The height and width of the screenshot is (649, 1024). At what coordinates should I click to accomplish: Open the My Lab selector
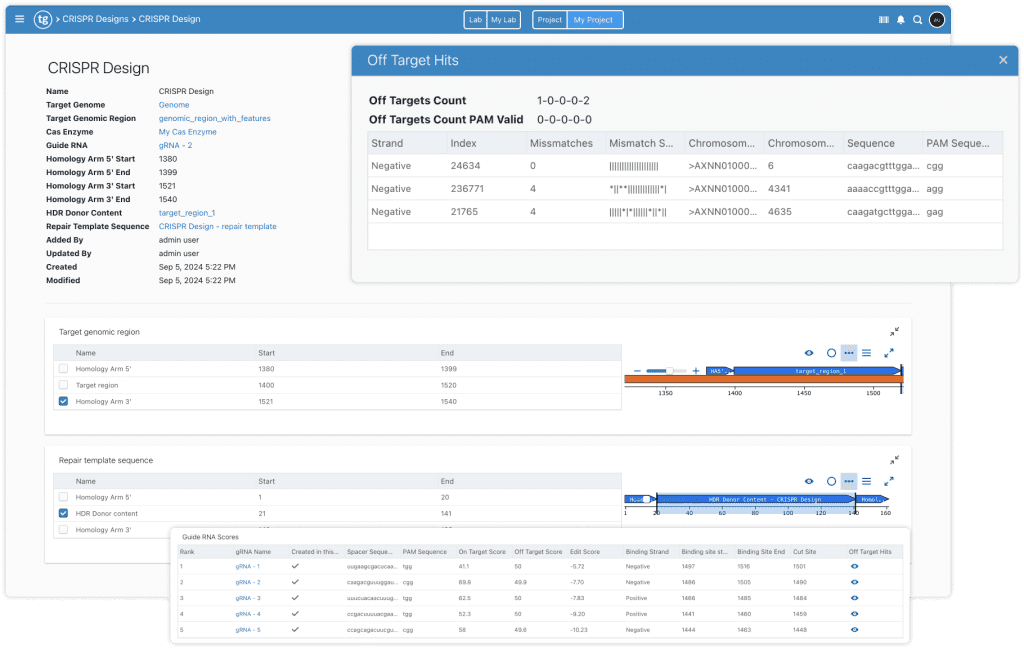tap(502, 20)
